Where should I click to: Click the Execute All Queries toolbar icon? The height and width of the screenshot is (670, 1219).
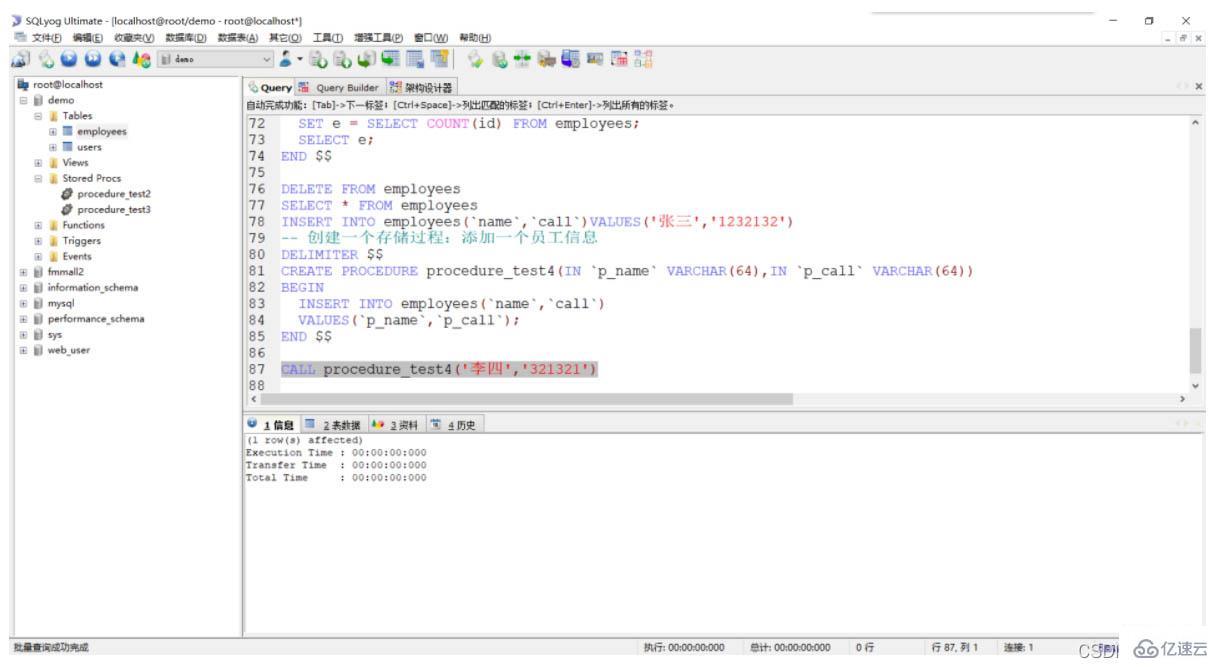pyautogui.click(x=91, y=59)
